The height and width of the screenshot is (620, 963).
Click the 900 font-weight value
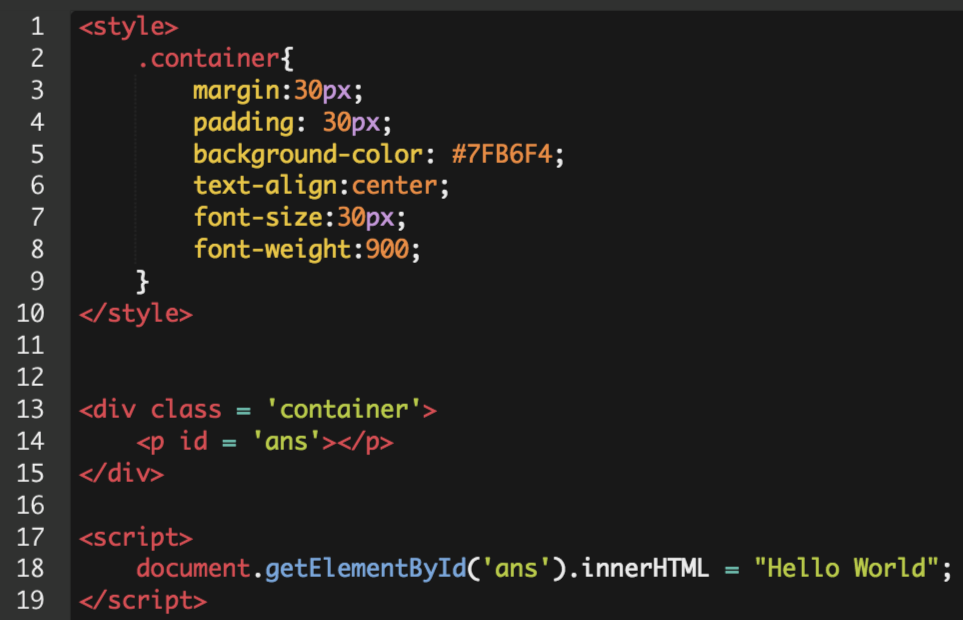[388, 249]
